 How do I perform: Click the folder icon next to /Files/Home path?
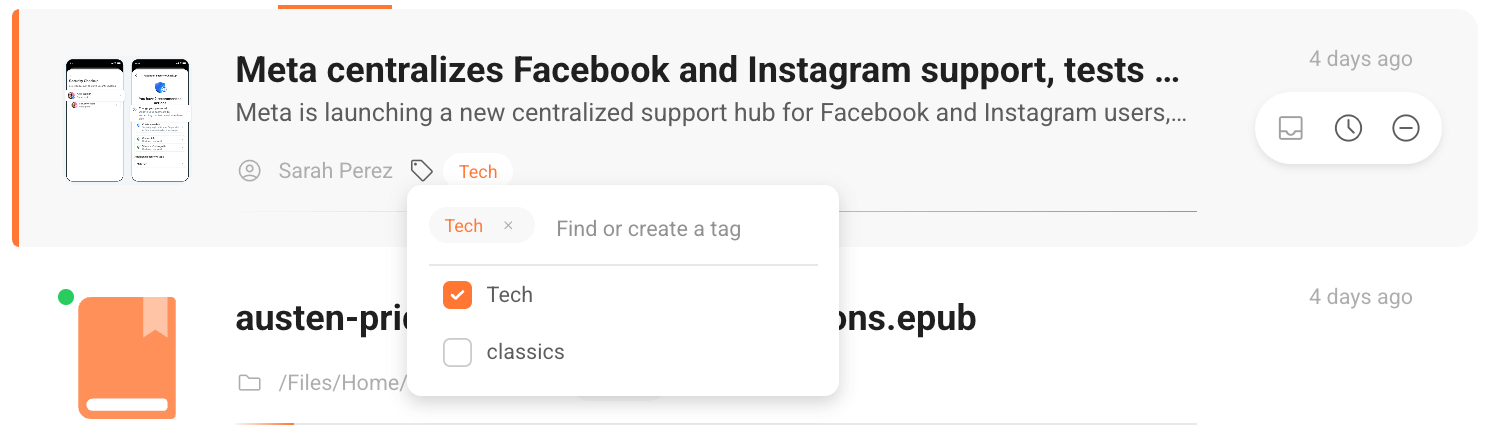click(x=249, y=382)
